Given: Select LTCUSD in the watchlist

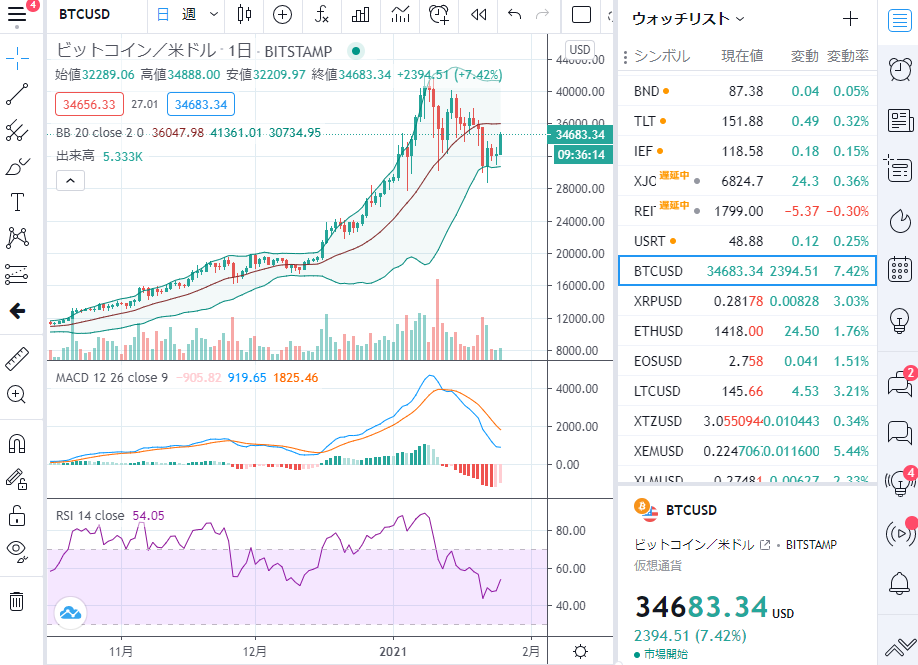Looking at the screenshot, I should pyautogui.click(x=747, y=391).
